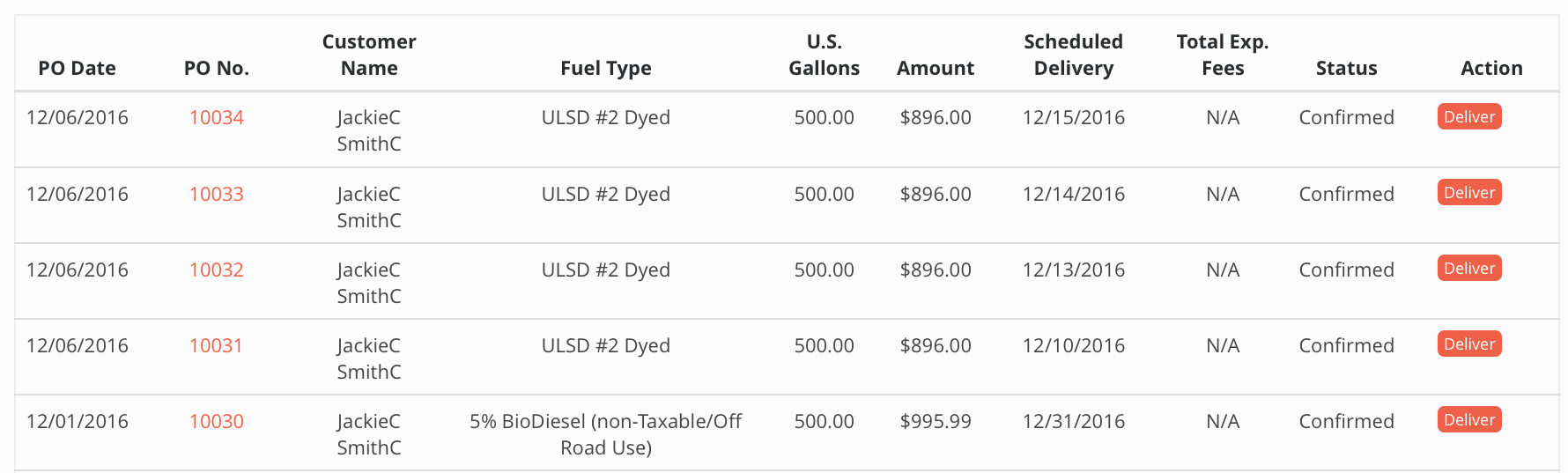
Task: Click the Total Exp. Fees header
Action: 1223,55
